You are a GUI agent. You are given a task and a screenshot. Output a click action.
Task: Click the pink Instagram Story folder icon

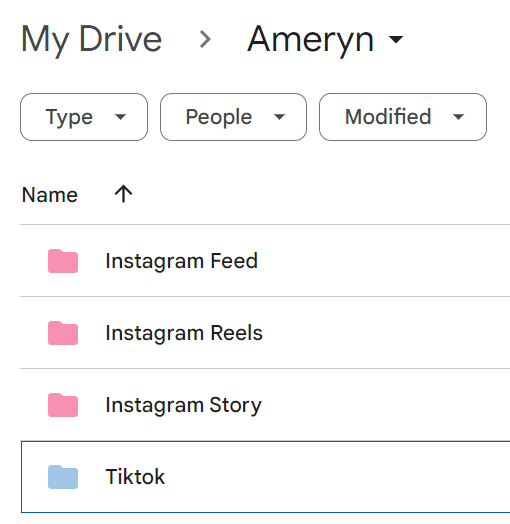pyautogui.click(x=63, y=405)
